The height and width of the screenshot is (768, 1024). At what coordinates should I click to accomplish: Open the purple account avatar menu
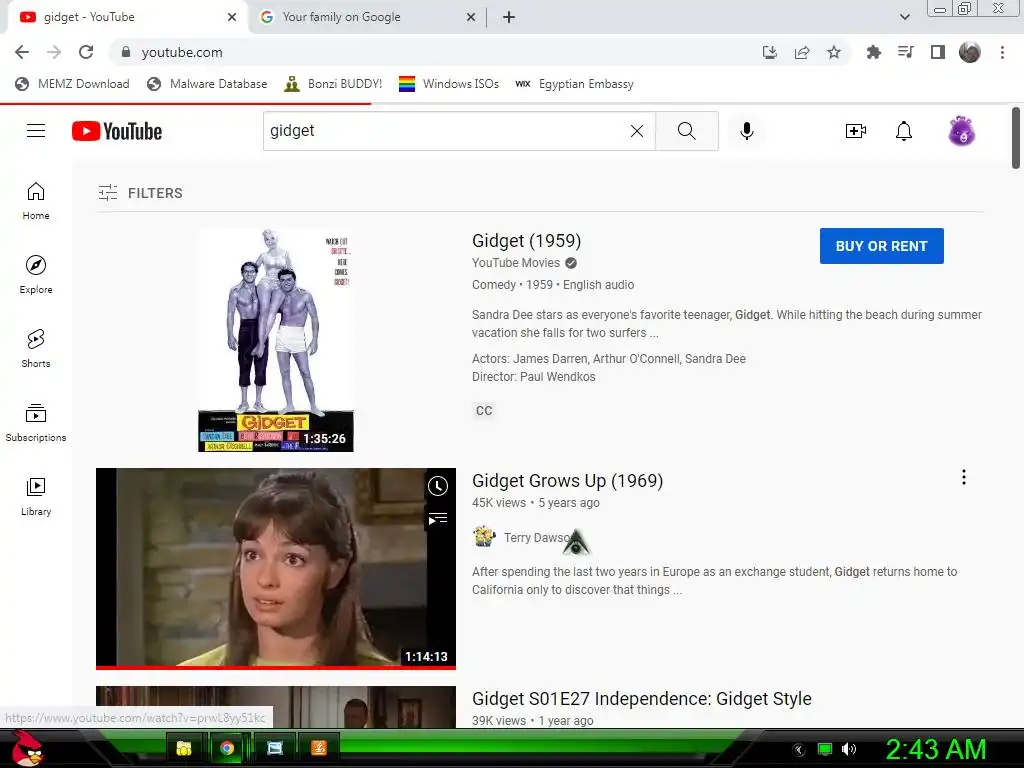click(x=962, y=131)
